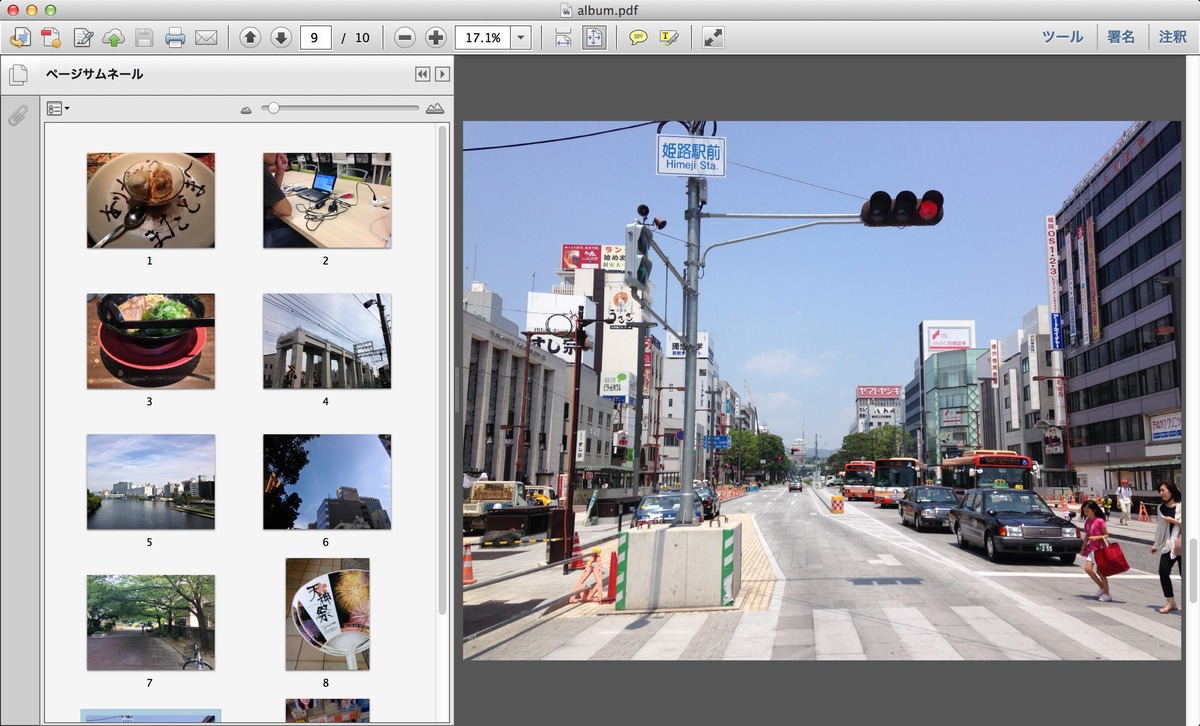Click the ページサムネール panel title
The image size is (1200, 726).
(94, 74)
